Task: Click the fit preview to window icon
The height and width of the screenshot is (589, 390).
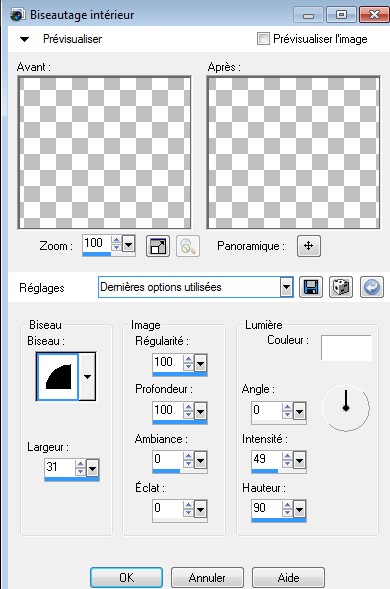Action: [158, 246]
